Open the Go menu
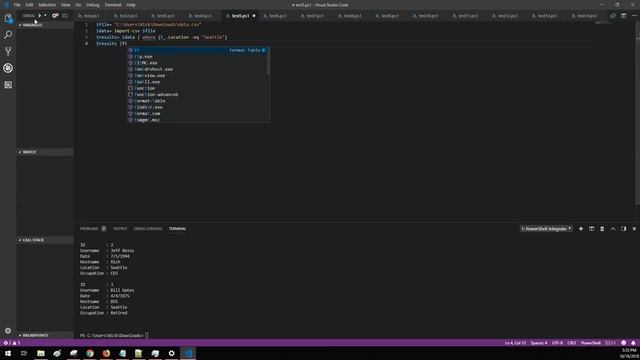The image size is (640, 360). [x=78, y=5]
